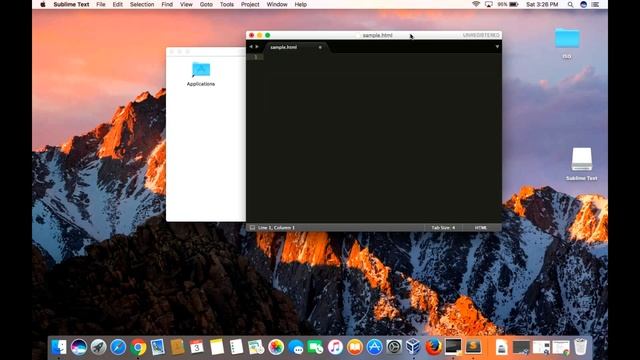This screenshot has width=640, height=360.
Task: Open iBooks from the Dock
Action: pyautogui.click(x=355, y=347)
